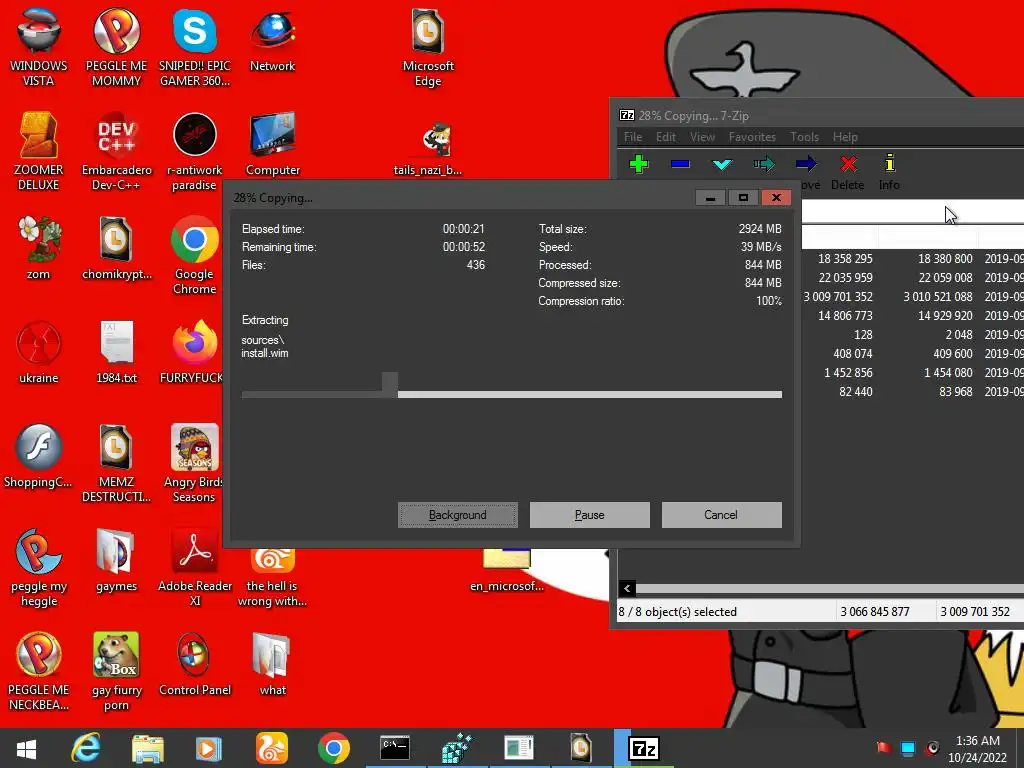1024x768 pixels.
Task: Open the media player taskbar icon
Action: tap(209, 748)
